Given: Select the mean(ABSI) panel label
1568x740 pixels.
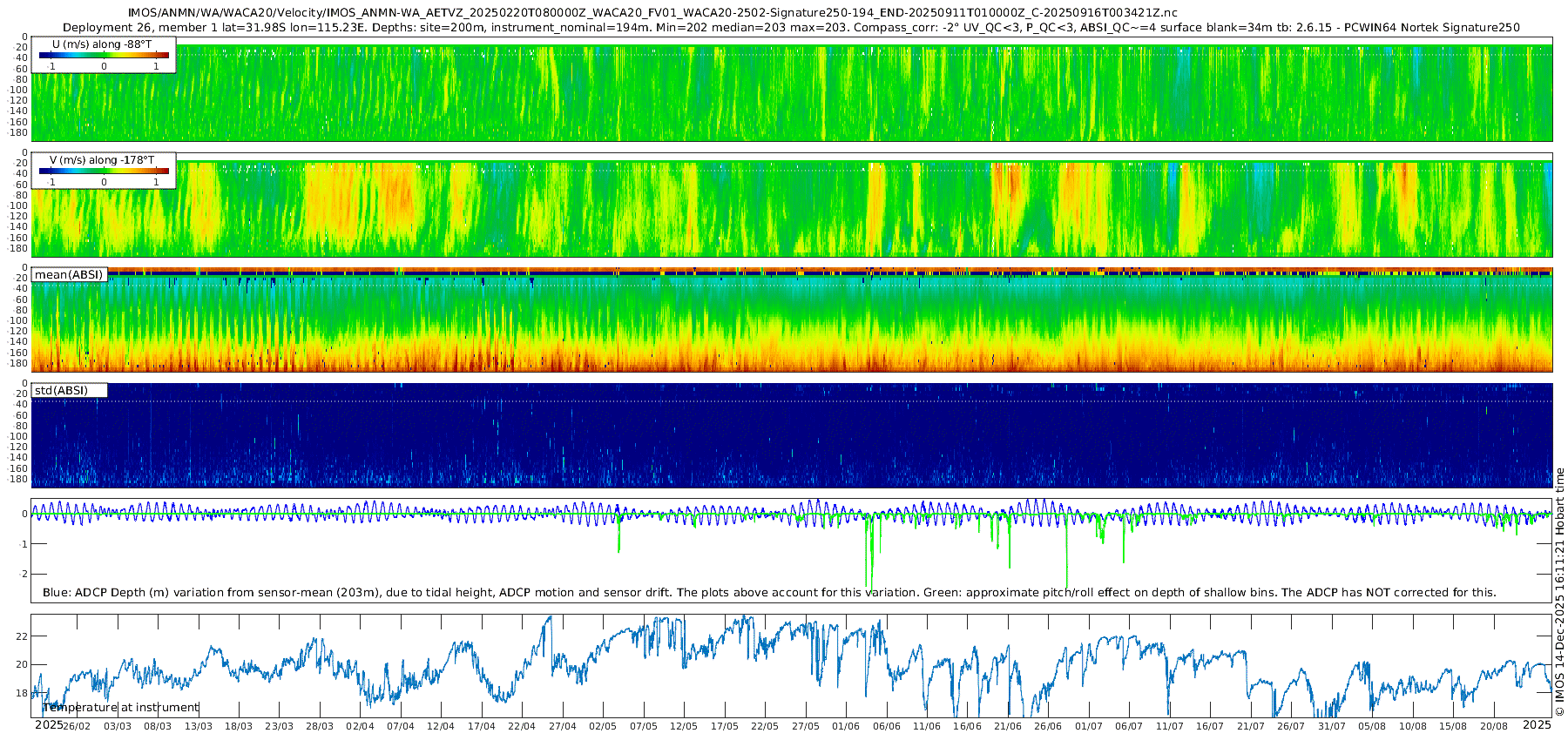Looking at the screenshot, I should (69, 275).
